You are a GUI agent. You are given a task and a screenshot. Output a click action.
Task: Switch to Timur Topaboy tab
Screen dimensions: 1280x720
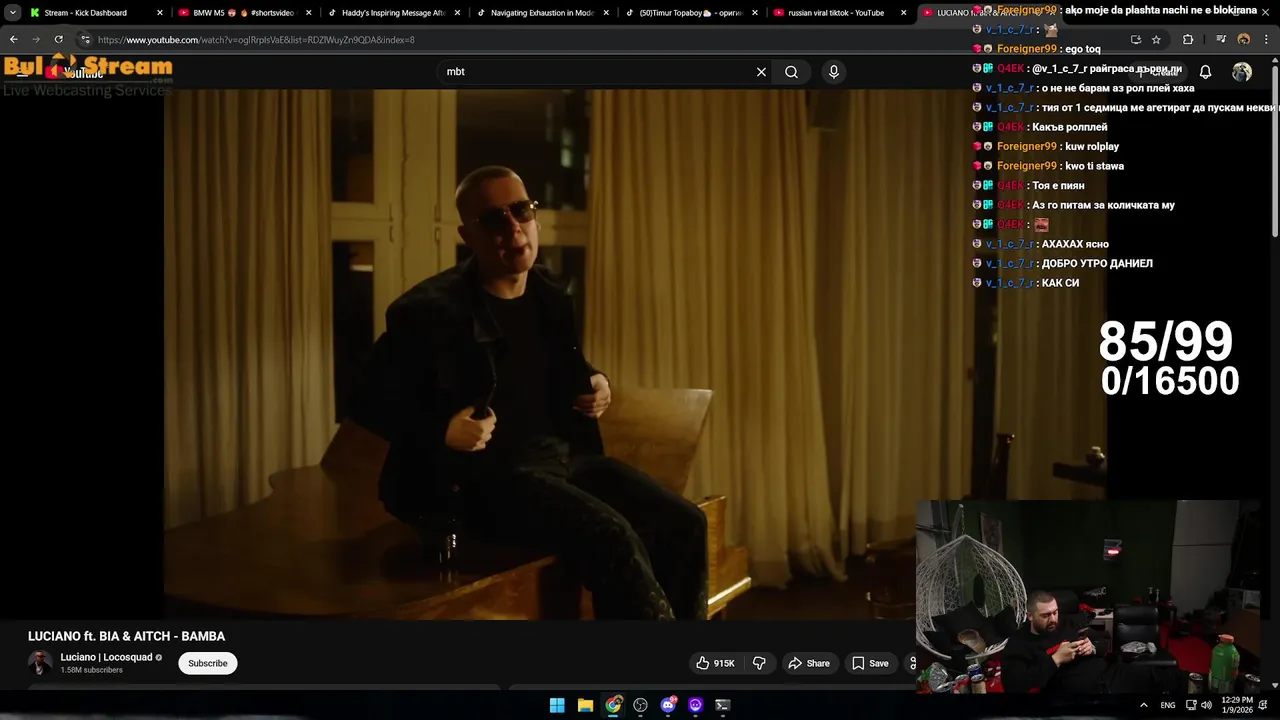tap(691, 13)
